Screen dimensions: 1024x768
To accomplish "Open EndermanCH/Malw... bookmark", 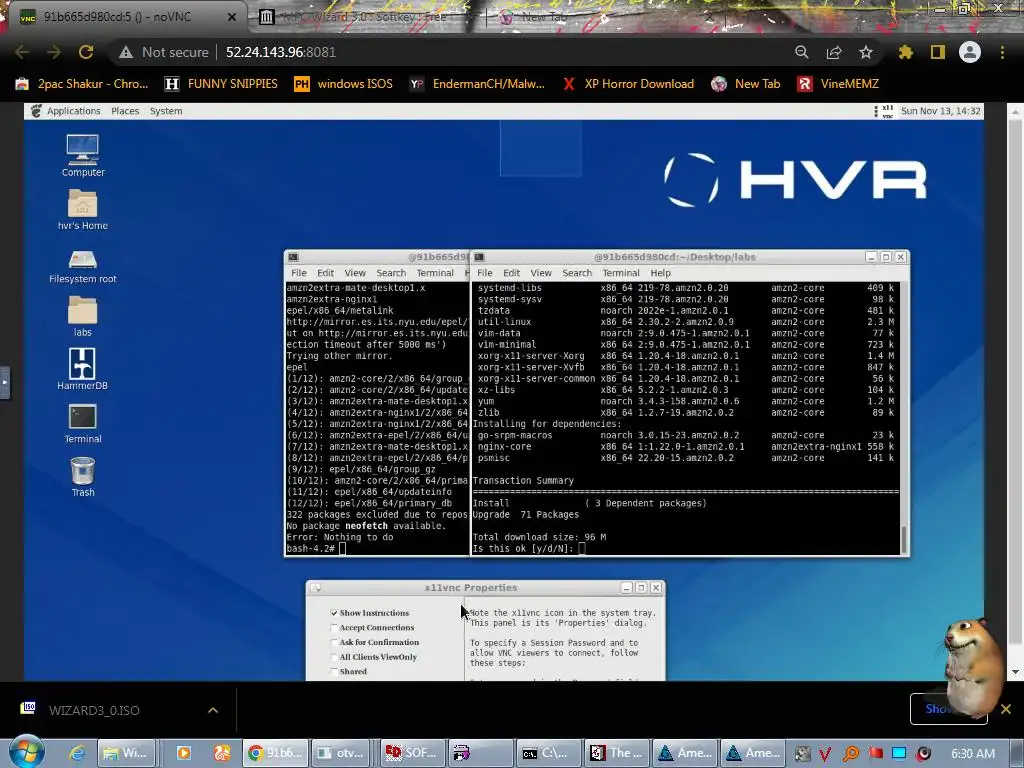I will pos(477,84).
